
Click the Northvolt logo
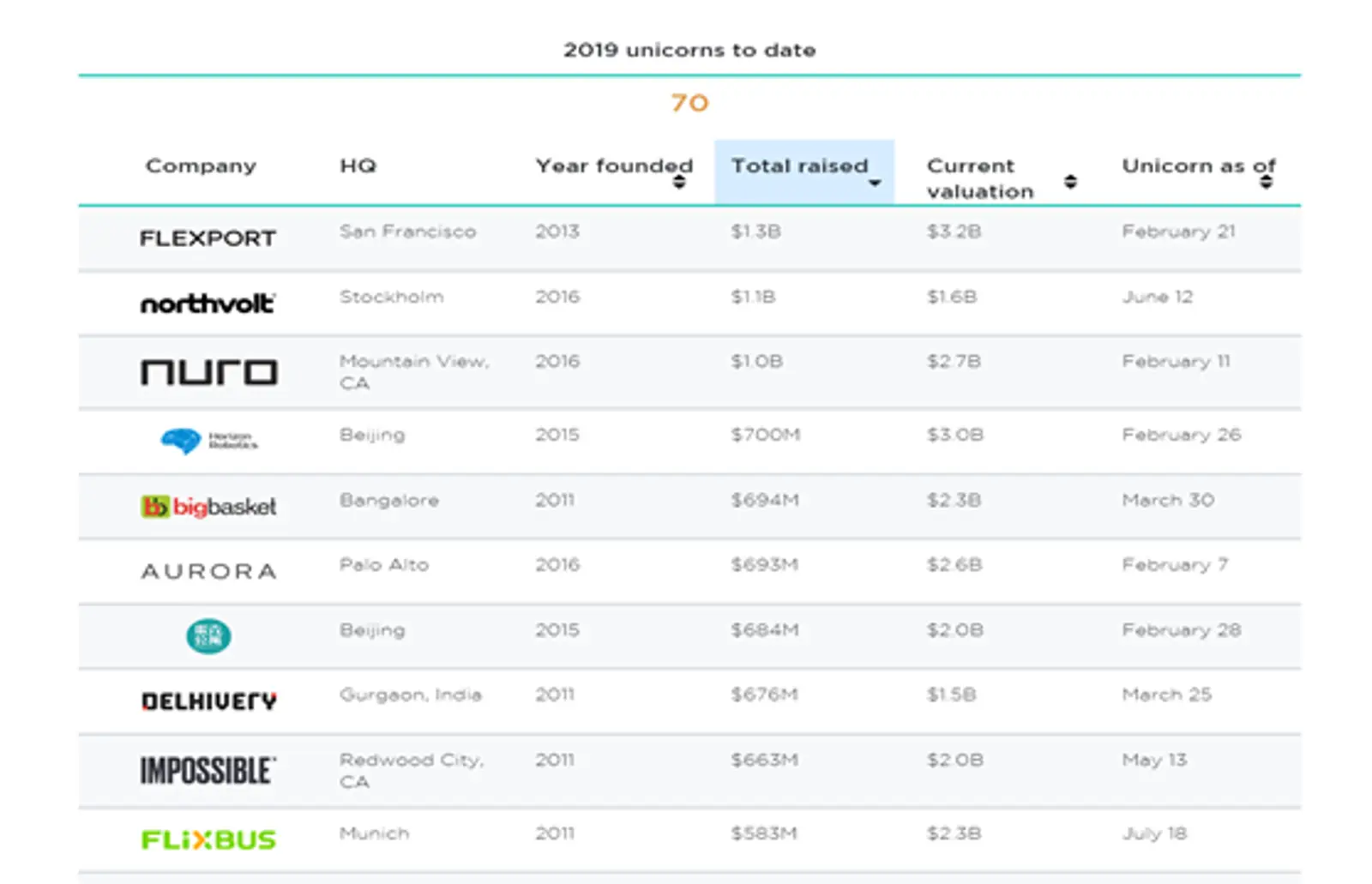tap(208, 304)
